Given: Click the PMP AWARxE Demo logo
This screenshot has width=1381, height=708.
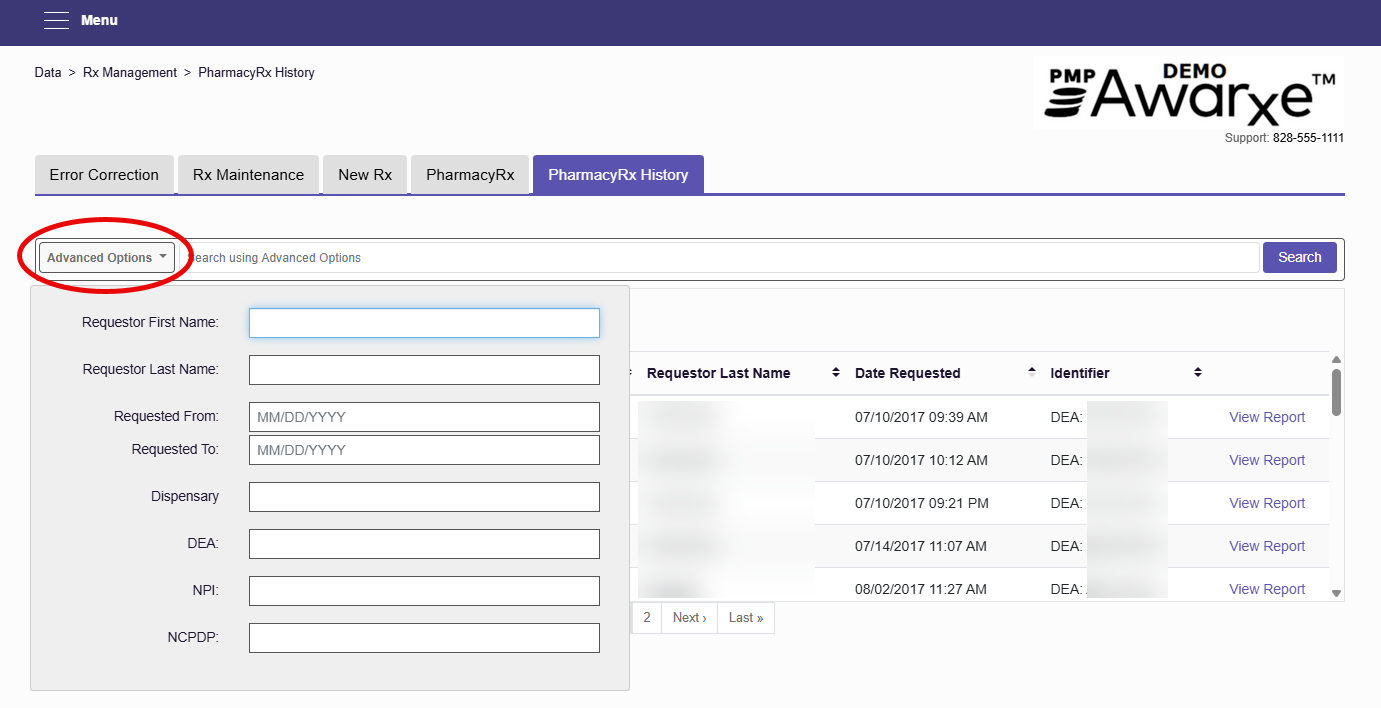Looking at the screenshot, I should click(1190, 93).
